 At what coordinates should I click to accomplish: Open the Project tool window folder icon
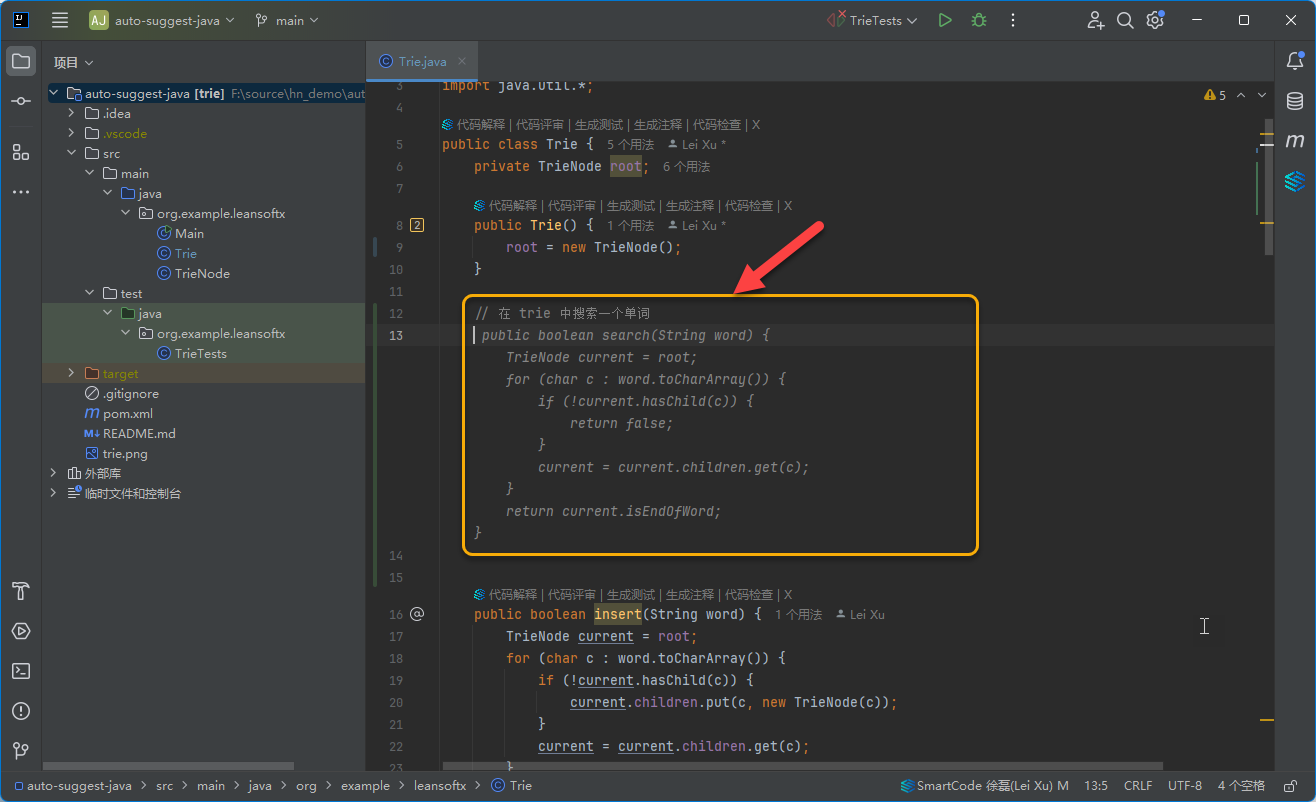[21, 61]
